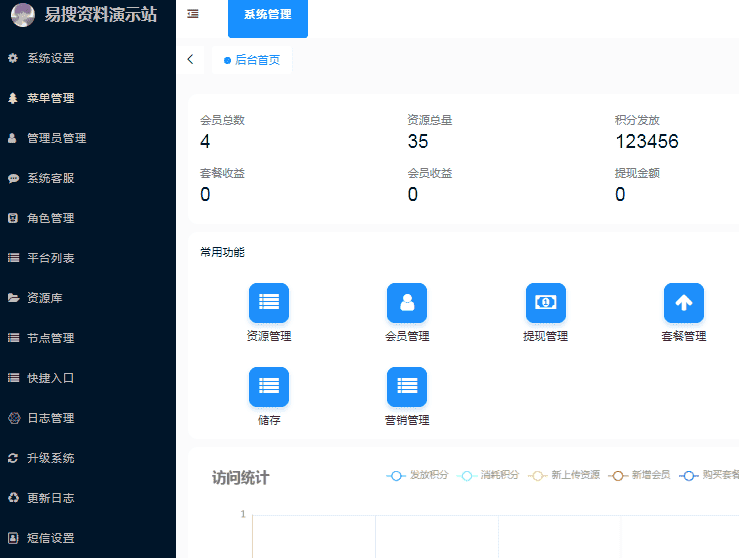The height and width of the screenshot is (558, 739).
Task: Open the 营销管理 shortcut icon
Action: (407, 386)
